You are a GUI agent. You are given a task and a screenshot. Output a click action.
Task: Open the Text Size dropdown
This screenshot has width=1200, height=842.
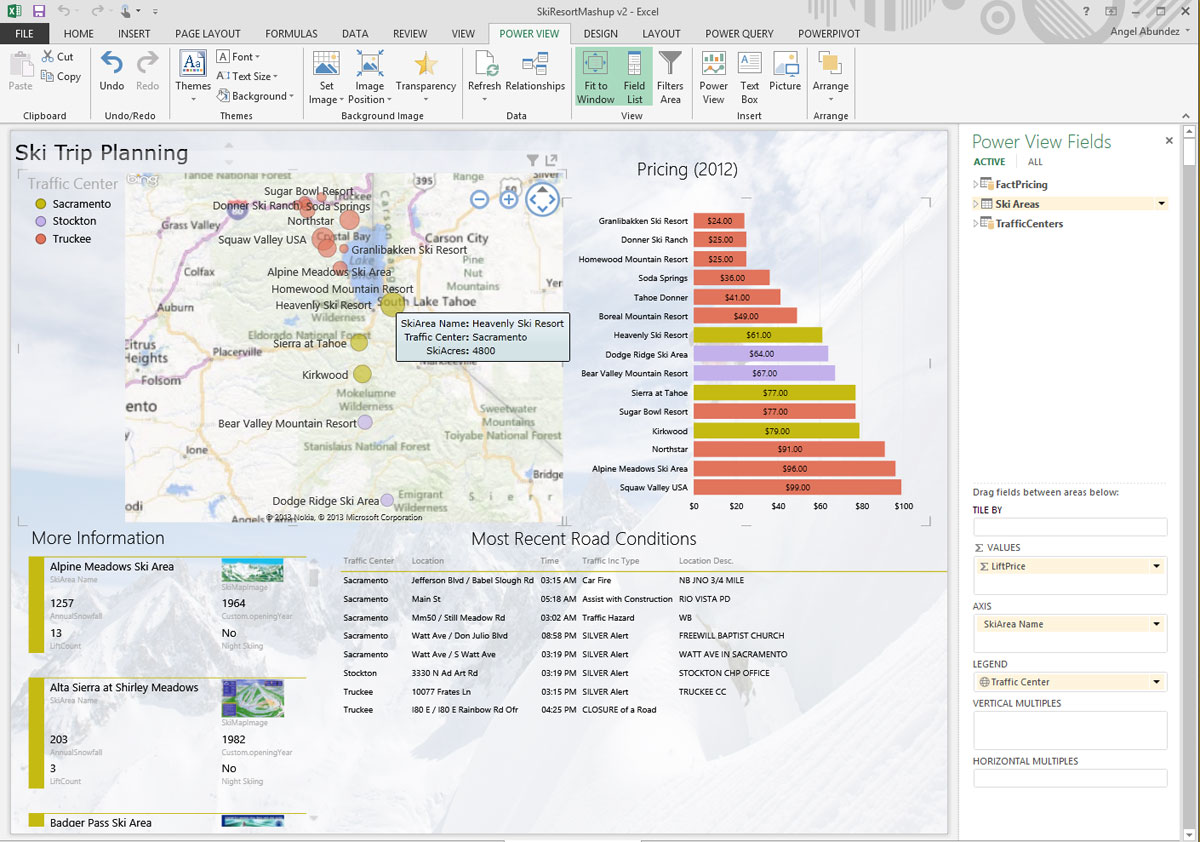(248, 76)
